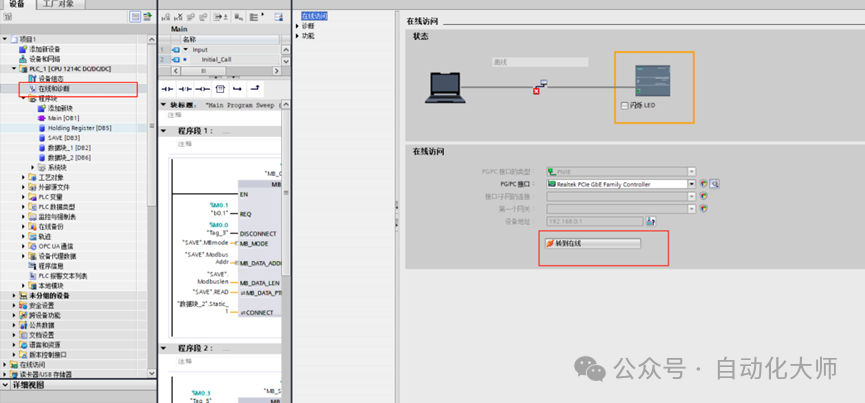Viewport: 865px width, 403px height.
Task: Expand 功能 in navigation list
Action: pos(297,36)
